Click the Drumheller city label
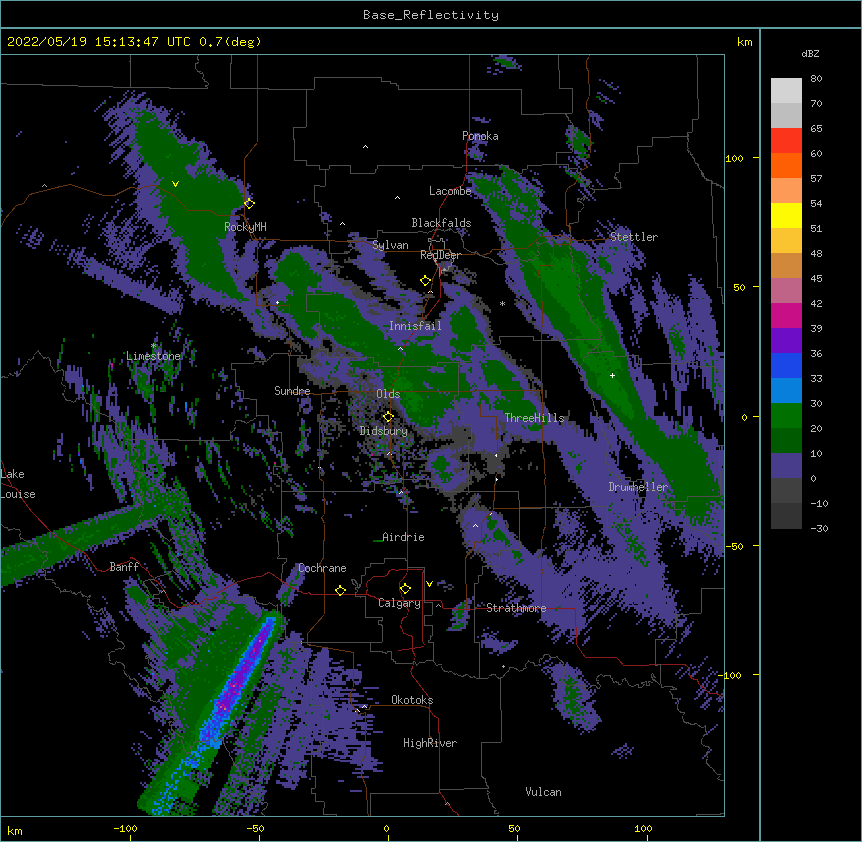Screen dimensions: 862x842 (x=638, y=487)
